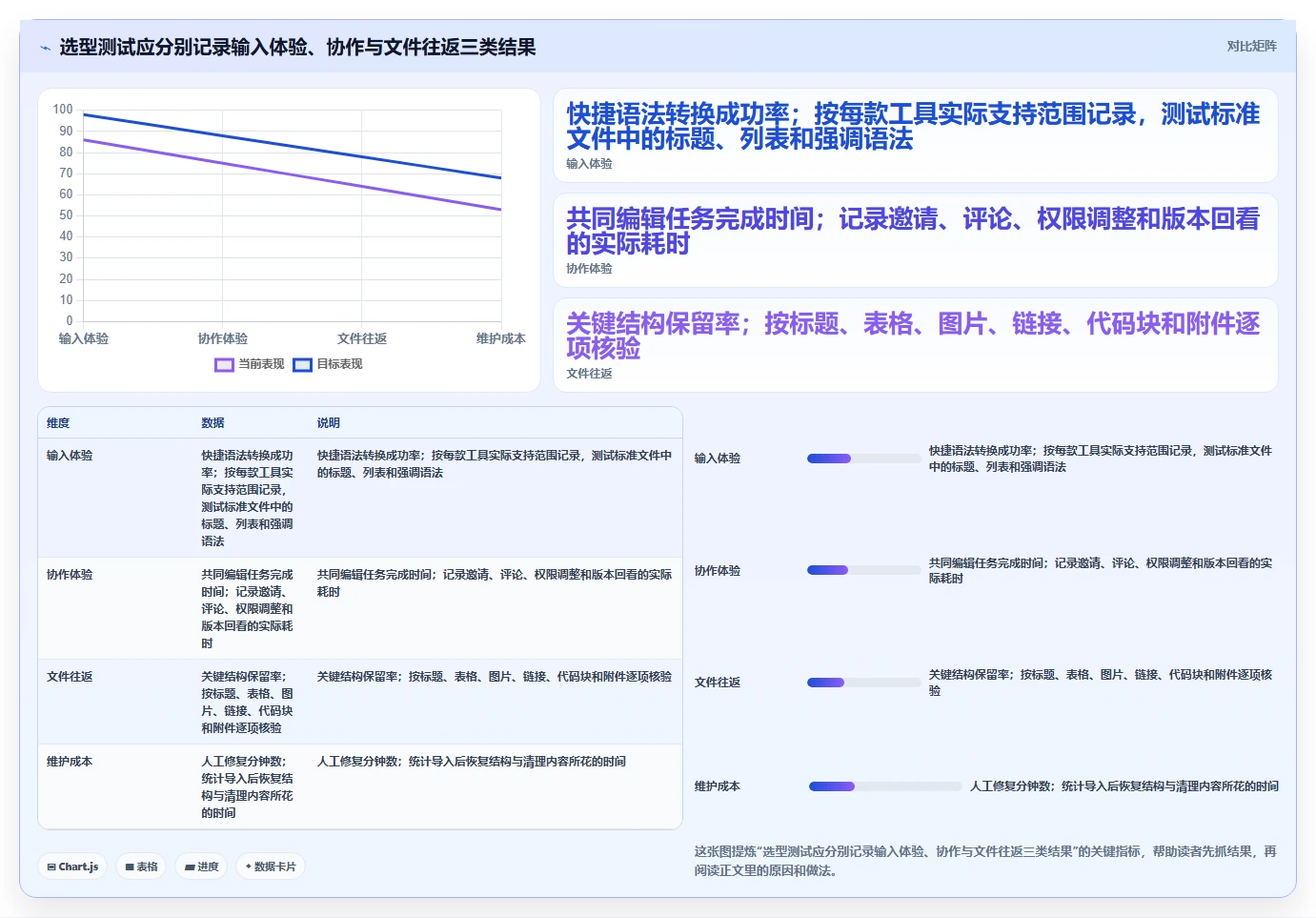Click the progress bar in the 输入体验 row
The image size is (1316, 918).
coord(863,459)
